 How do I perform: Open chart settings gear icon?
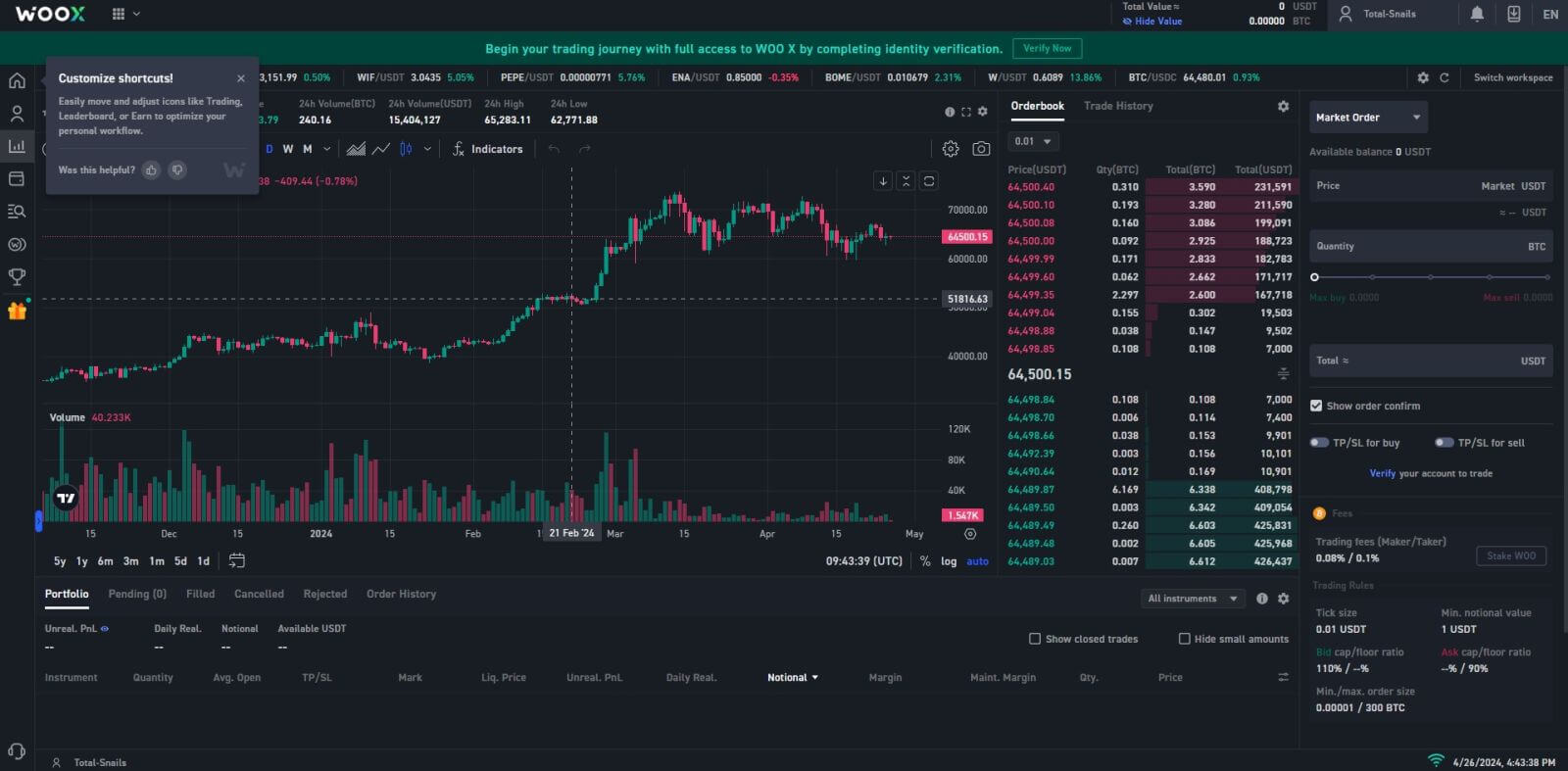click(950, 149)
